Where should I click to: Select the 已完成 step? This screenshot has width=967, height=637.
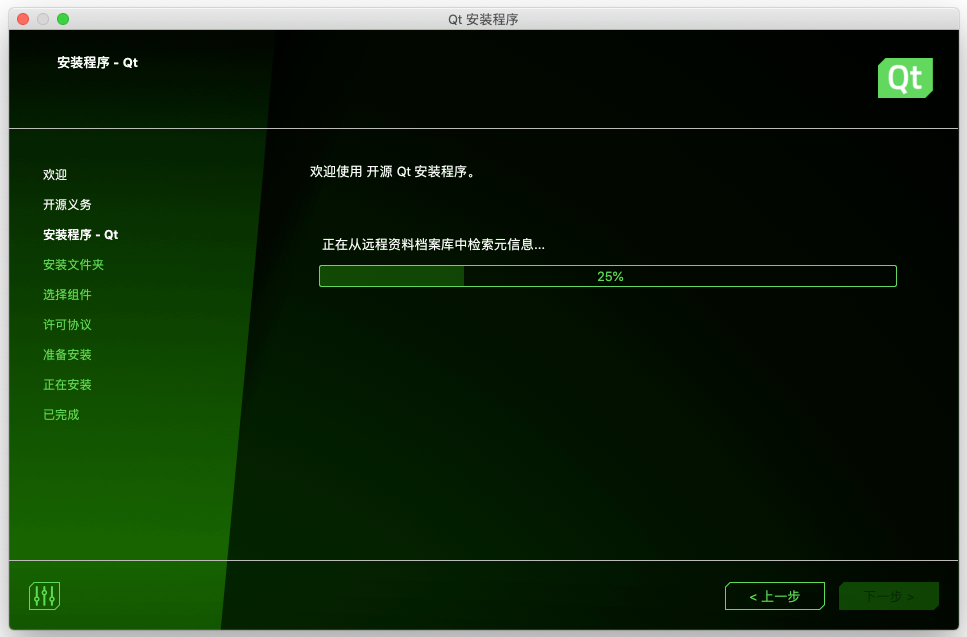(x=61, y=415)
